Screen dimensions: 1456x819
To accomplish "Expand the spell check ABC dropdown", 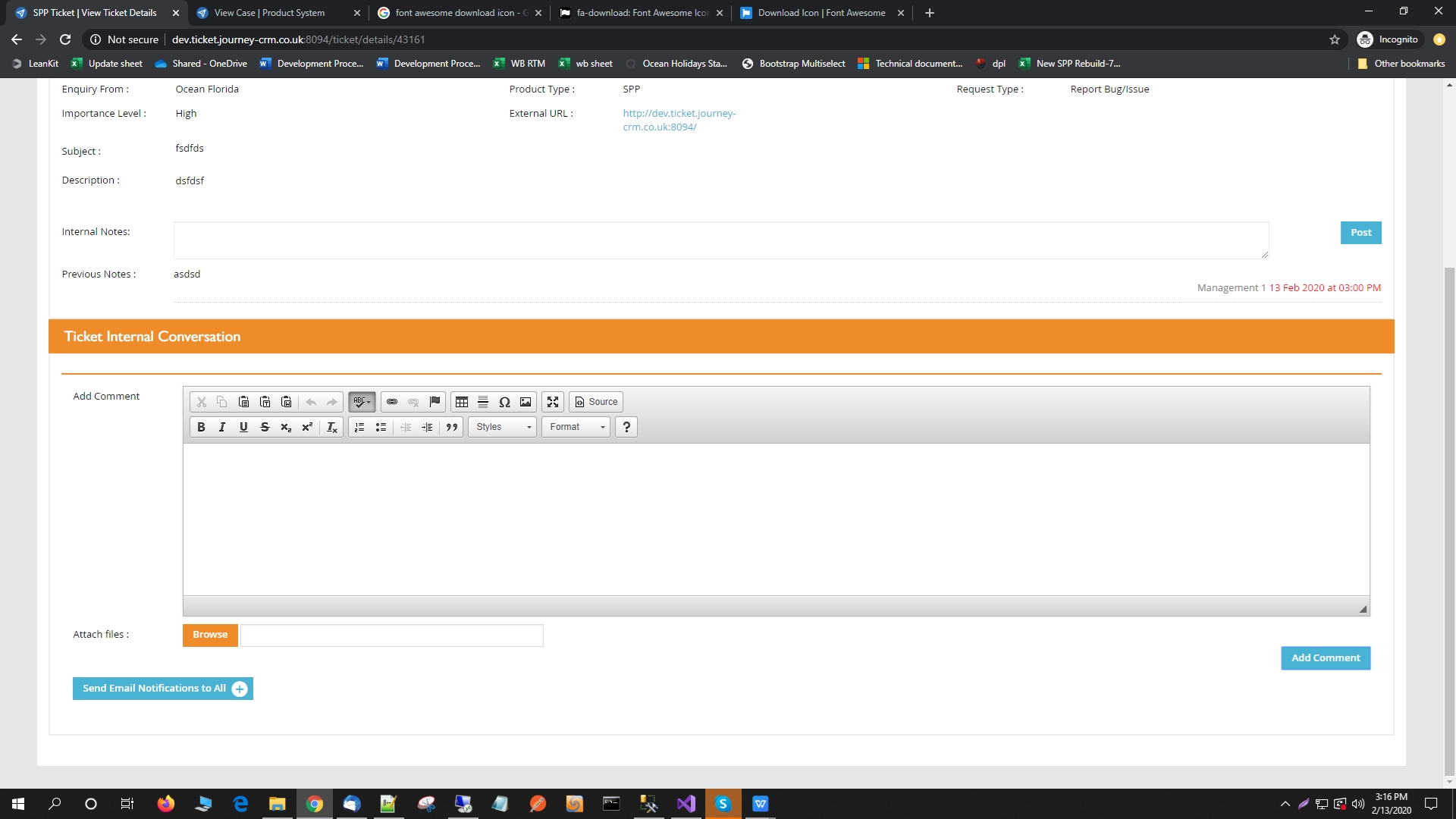I will point(362,402).
